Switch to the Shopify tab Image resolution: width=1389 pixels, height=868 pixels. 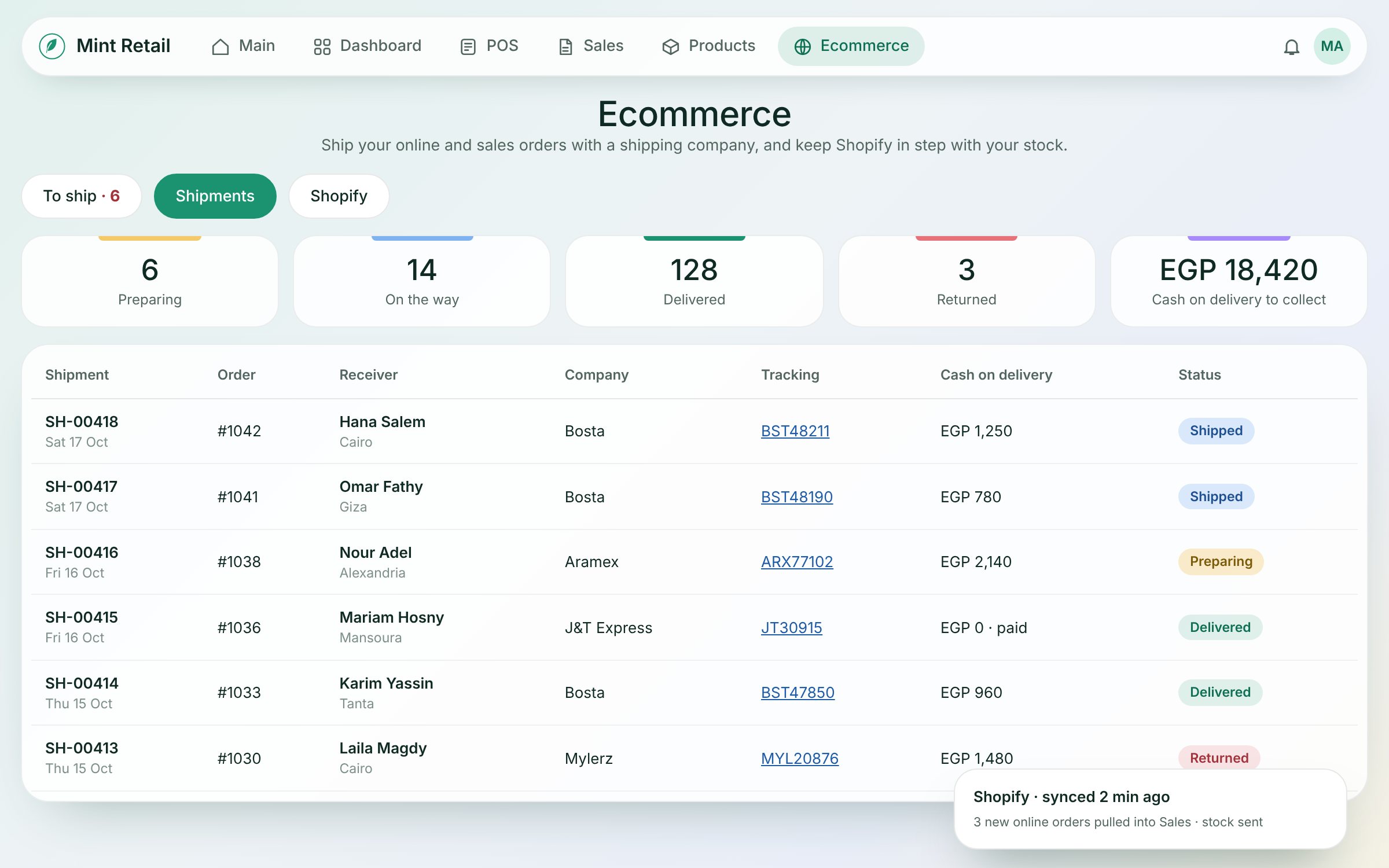coord(339,196)
